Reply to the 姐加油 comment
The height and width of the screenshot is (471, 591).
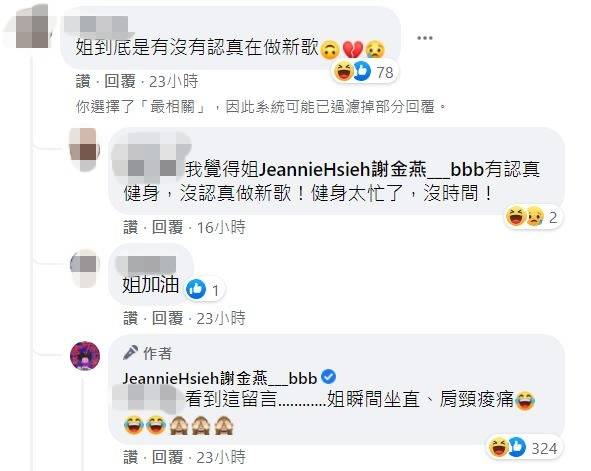(167, 318)
